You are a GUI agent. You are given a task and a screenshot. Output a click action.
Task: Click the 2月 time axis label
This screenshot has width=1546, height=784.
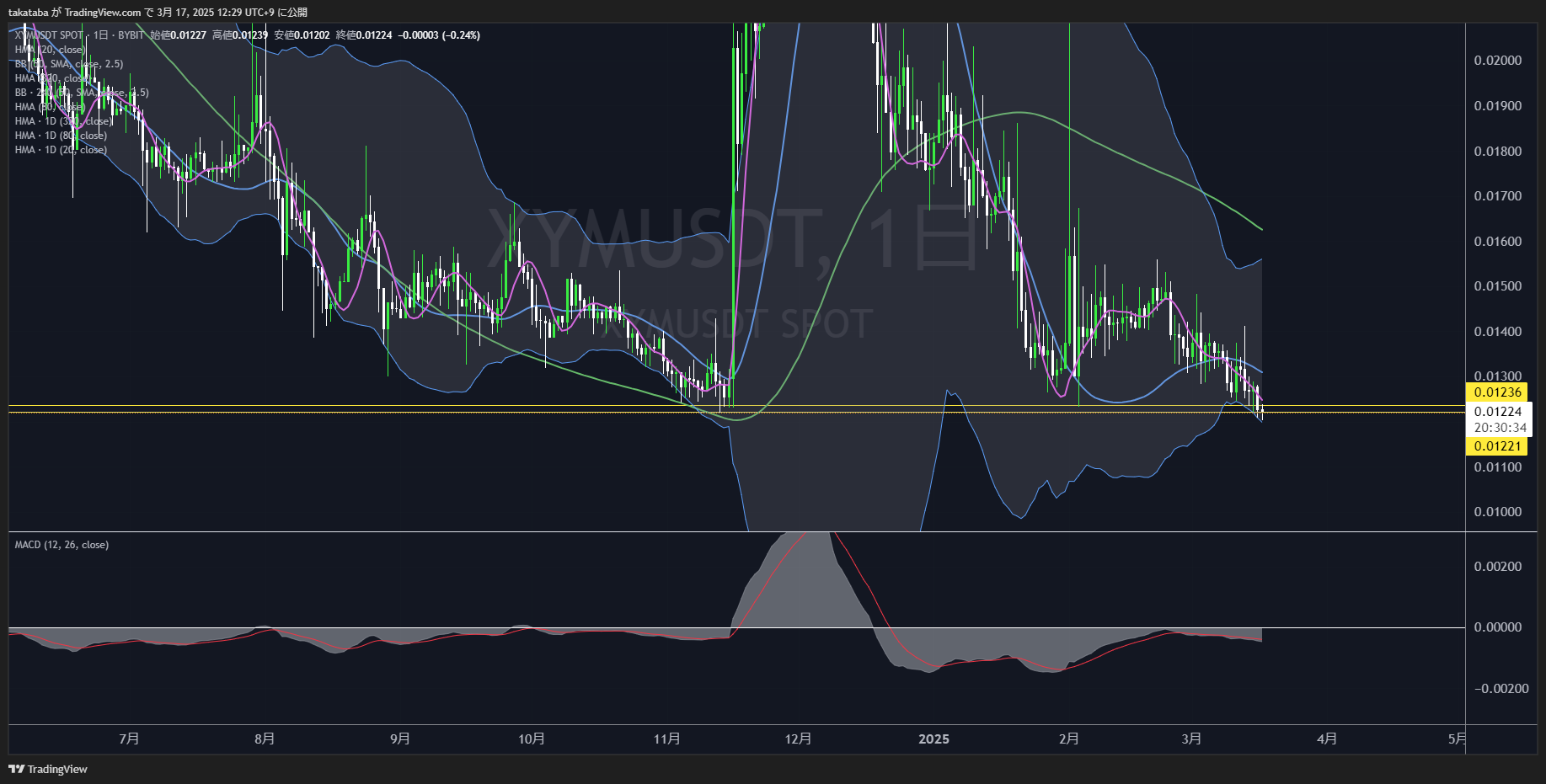1069,739
